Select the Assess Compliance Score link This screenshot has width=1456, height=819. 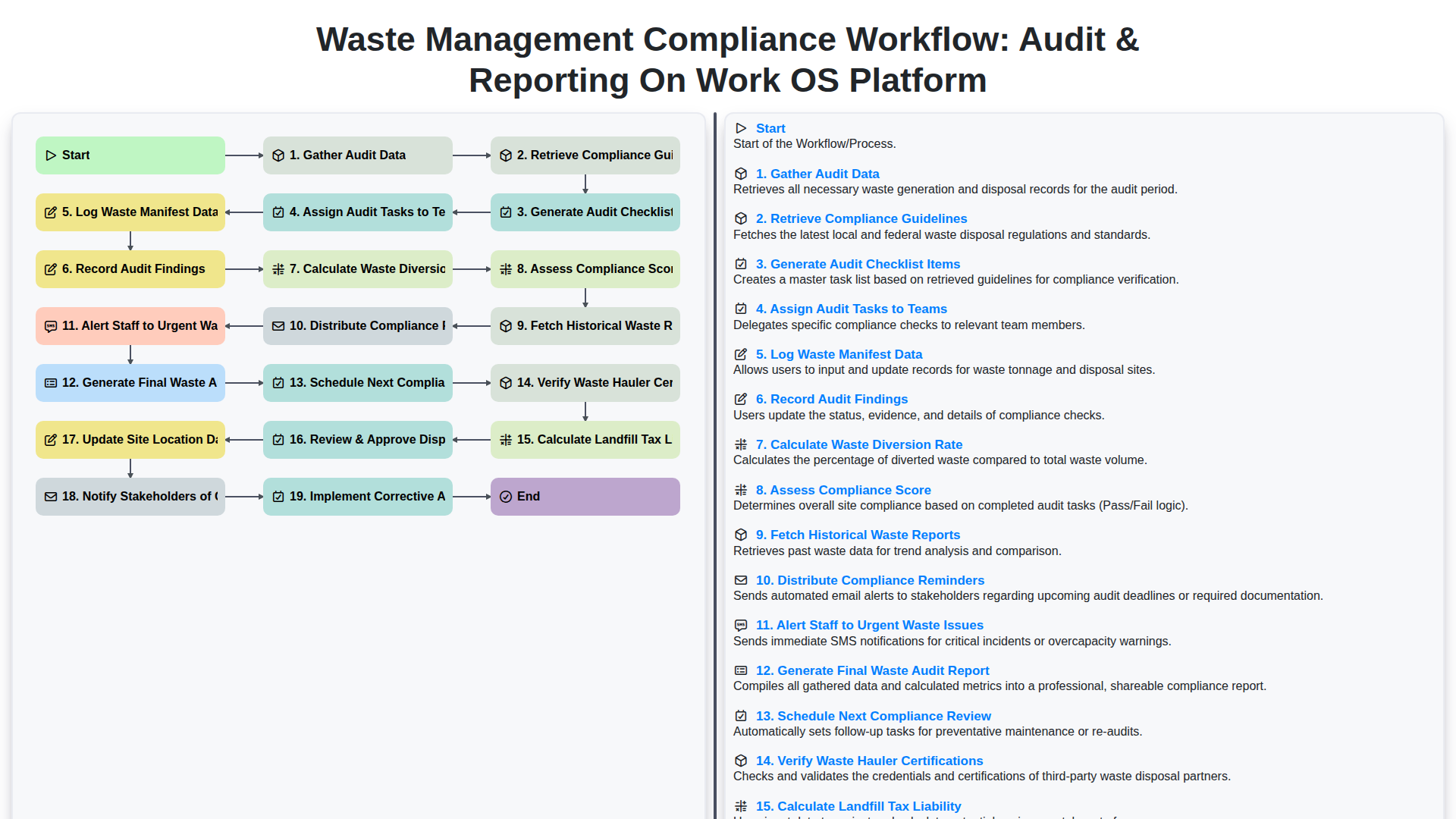843,490
